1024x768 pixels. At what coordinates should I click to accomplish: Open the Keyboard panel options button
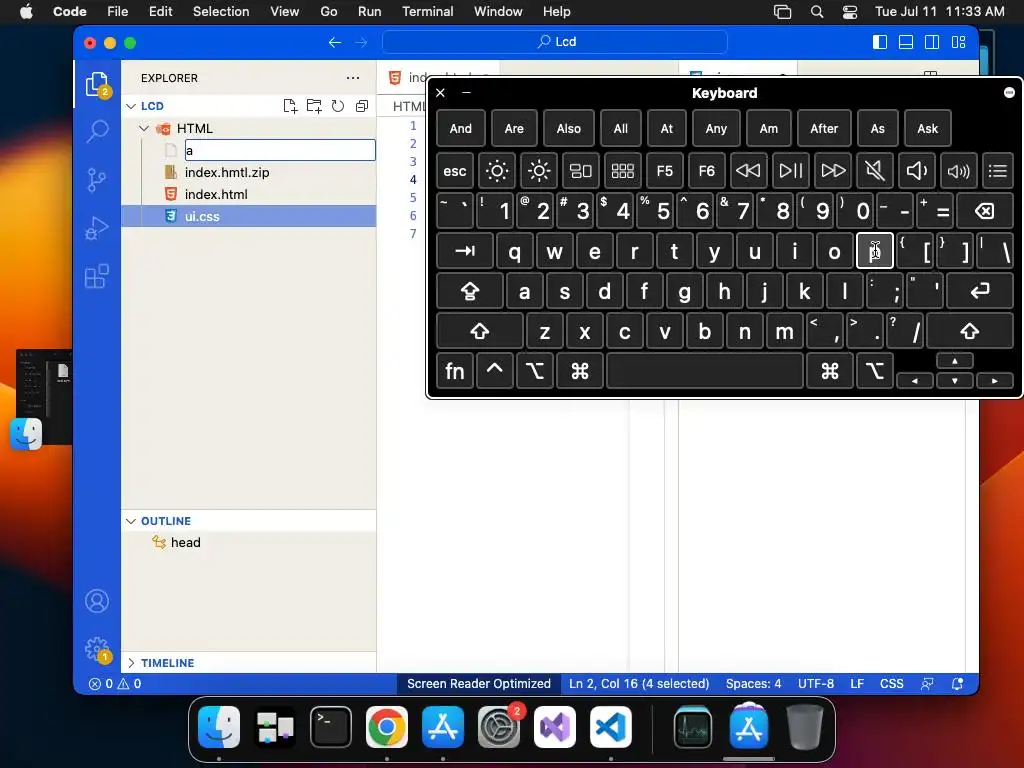pos(1009,93)
